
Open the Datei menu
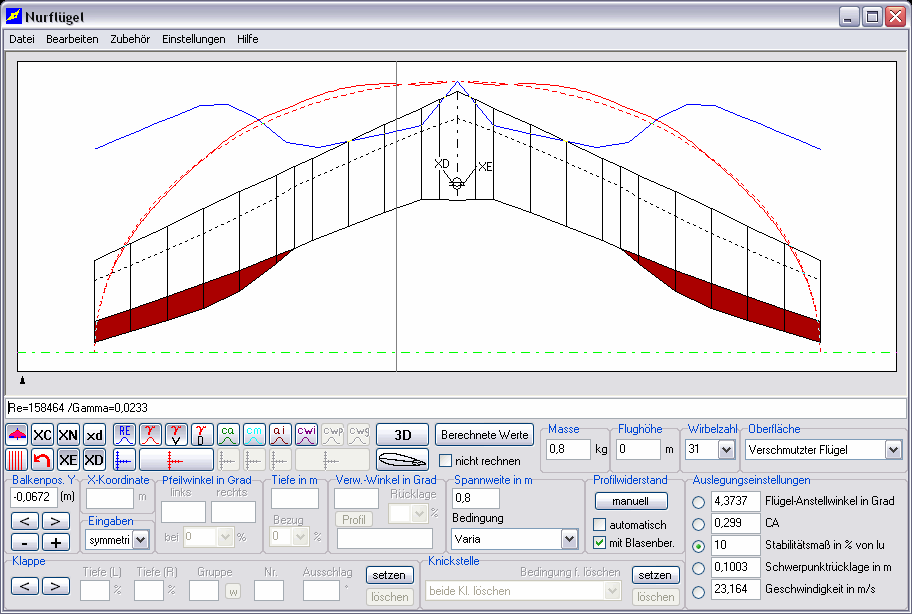[x=22, y=39]
